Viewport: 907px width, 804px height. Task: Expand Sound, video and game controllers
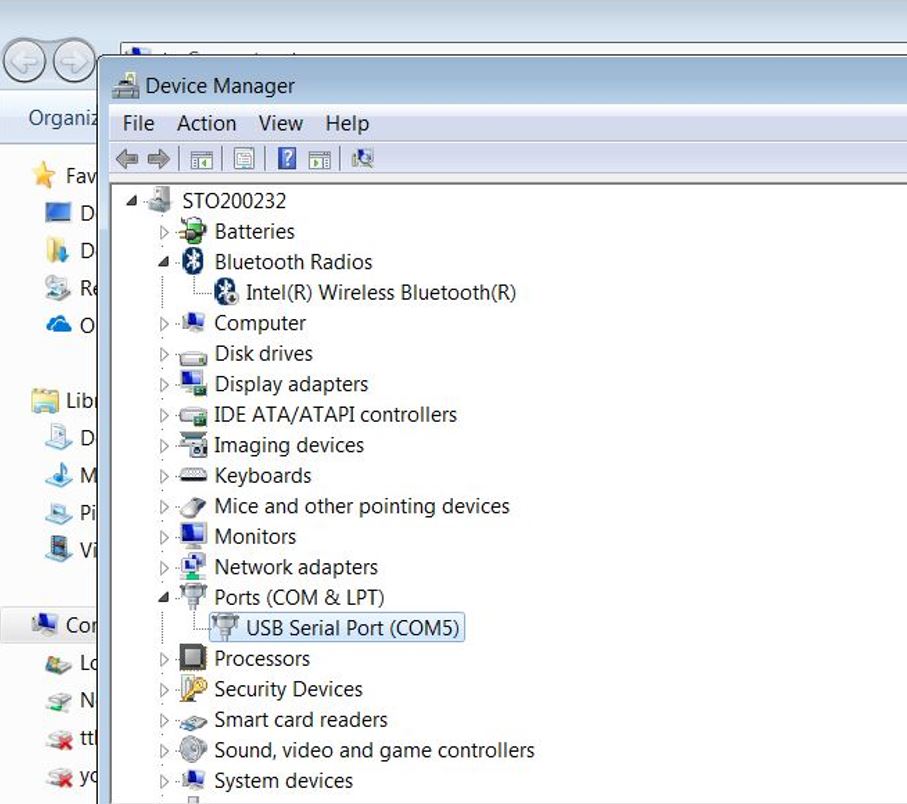tap(164, 751)
